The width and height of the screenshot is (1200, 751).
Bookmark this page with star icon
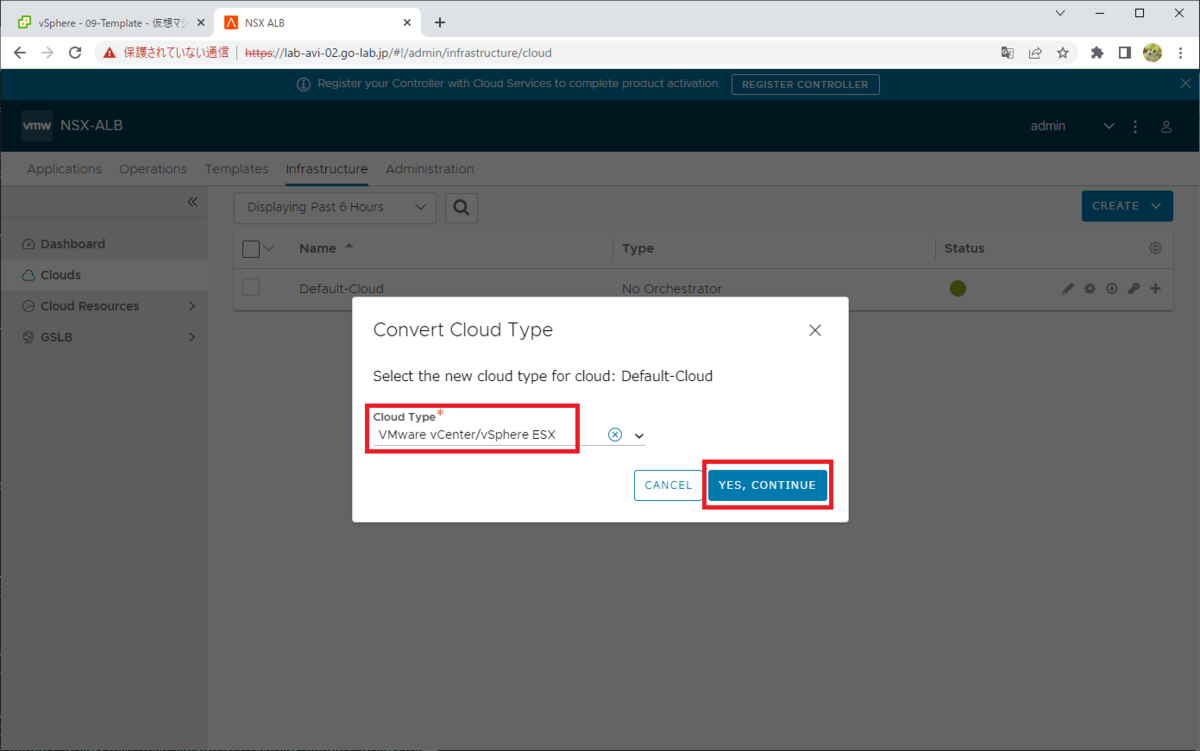[x=1063, y=53]
